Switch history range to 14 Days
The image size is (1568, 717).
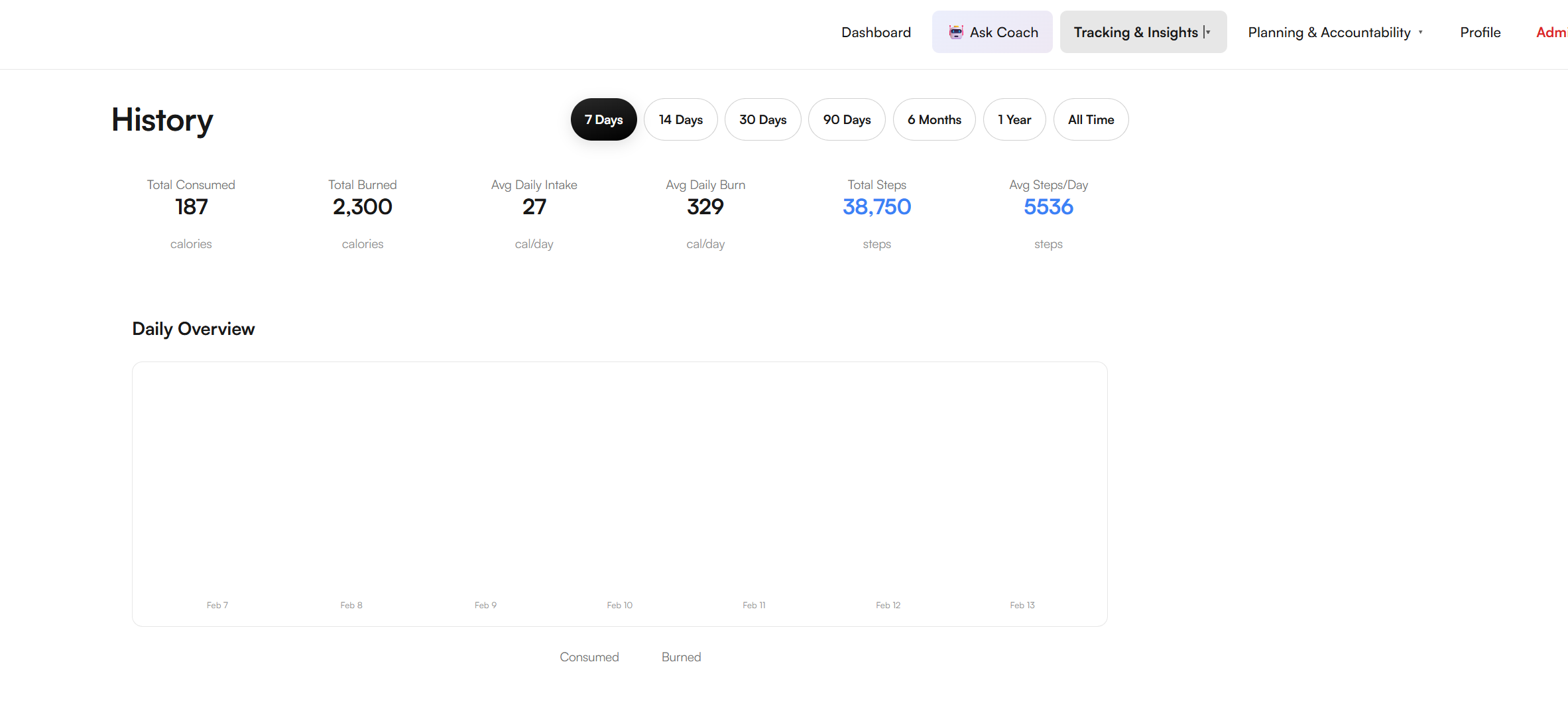coord(680,119)
